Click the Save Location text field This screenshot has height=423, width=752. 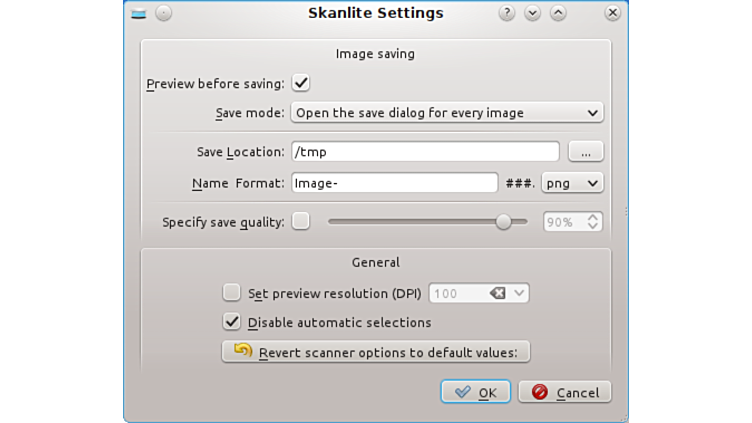click(x=425, y=152)
